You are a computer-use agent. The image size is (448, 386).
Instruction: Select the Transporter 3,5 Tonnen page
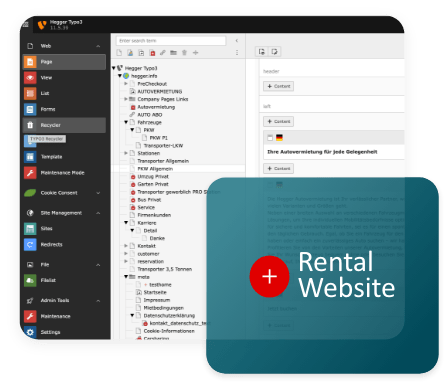point(165,269)
